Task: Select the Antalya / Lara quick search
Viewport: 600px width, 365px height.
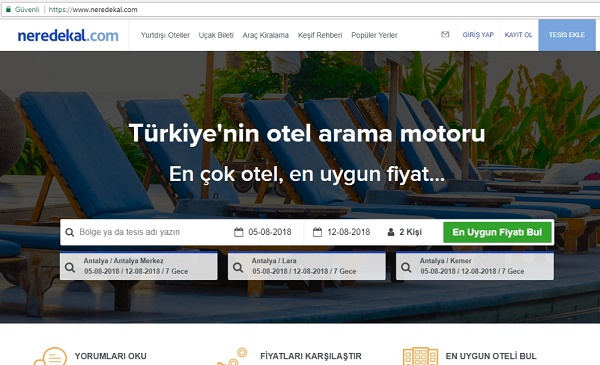Action: coord(307,266)
